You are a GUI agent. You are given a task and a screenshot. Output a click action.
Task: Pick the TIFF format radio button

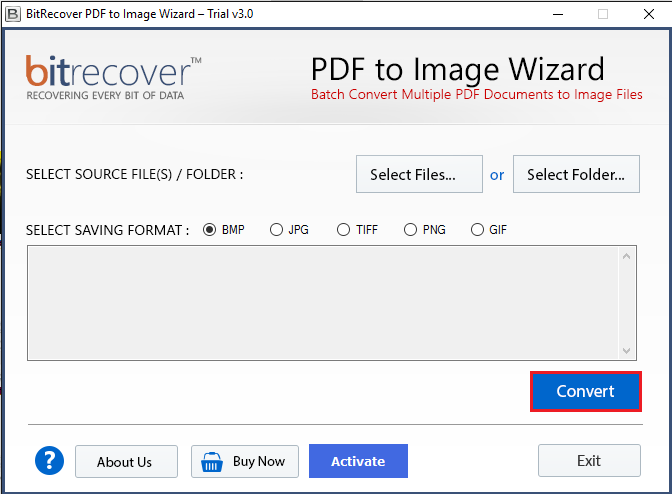343,230
